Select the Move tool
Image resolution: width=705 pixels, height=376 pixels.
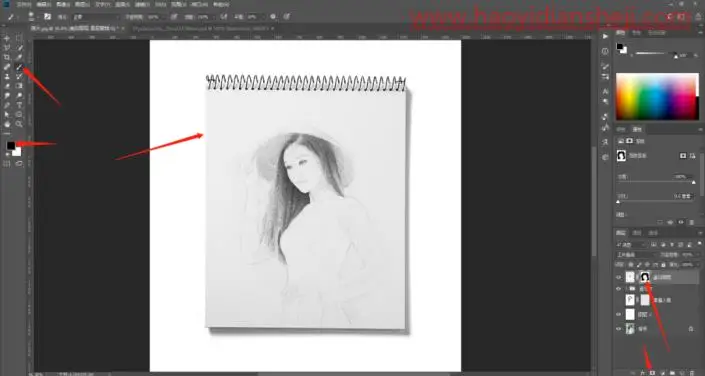(x=7, y=38)
